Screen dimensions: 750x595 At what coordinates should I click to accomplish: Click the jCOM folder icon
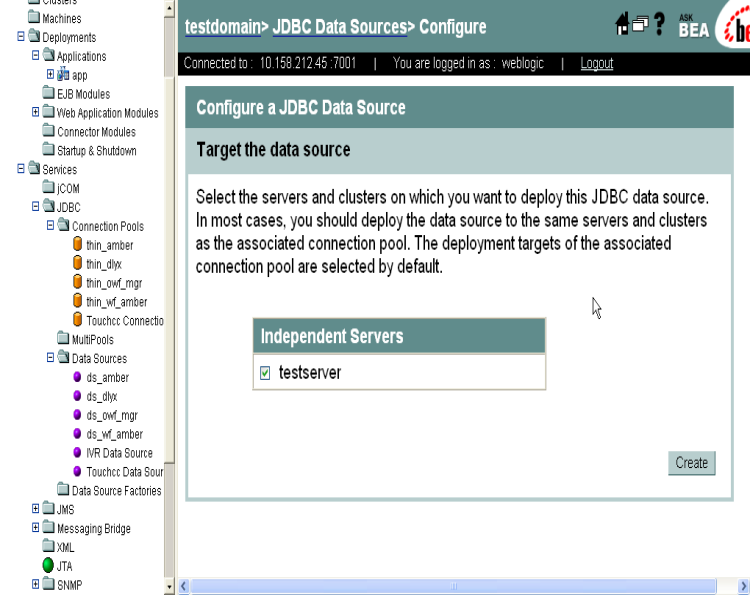48,187
